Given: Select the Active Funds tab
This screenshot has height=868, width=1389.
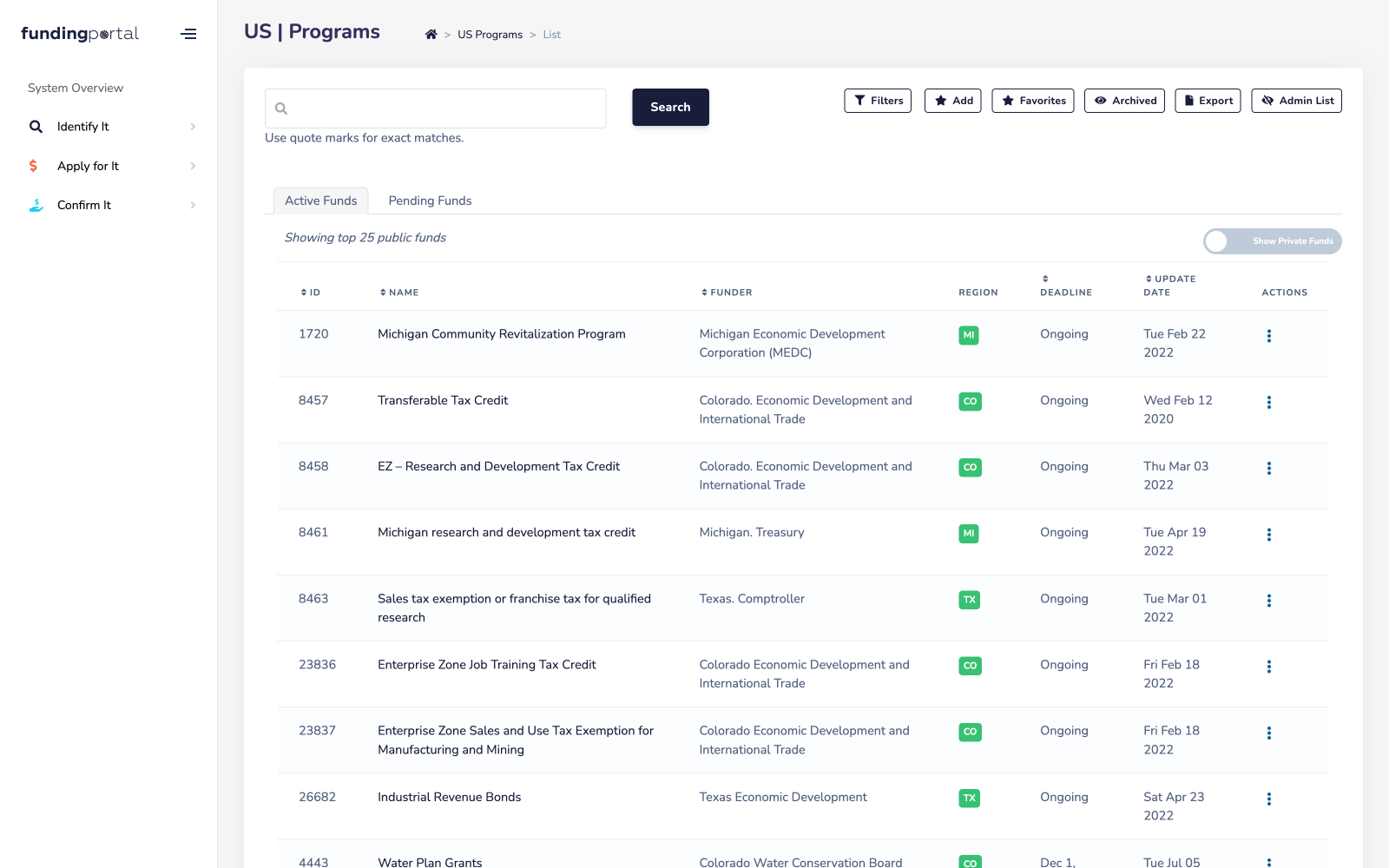Looking at the screenshot, I should coord(320,201).
